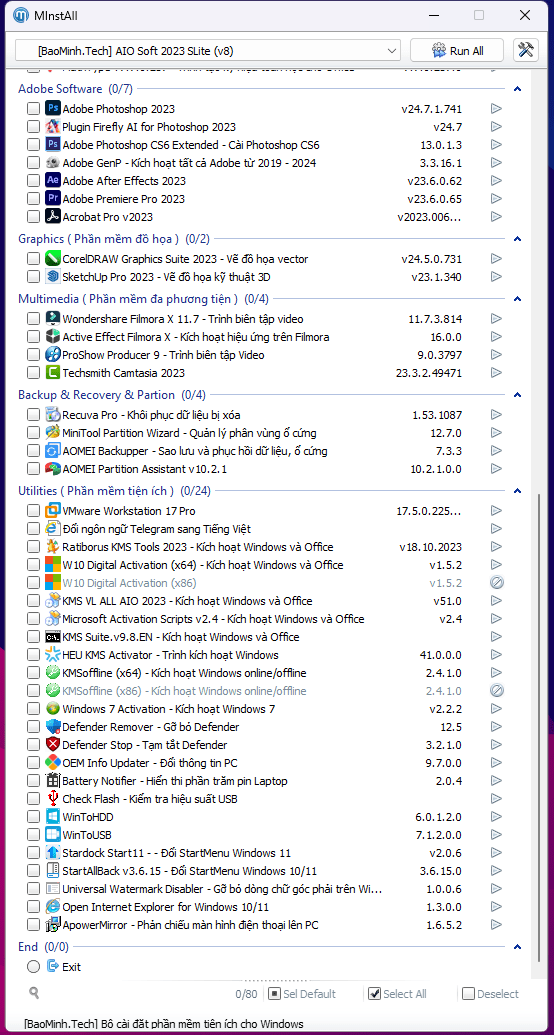This screenshot has height=1035, width=554.
Task: Run install arrow for Adobe GenP
Action: (497, 162)
